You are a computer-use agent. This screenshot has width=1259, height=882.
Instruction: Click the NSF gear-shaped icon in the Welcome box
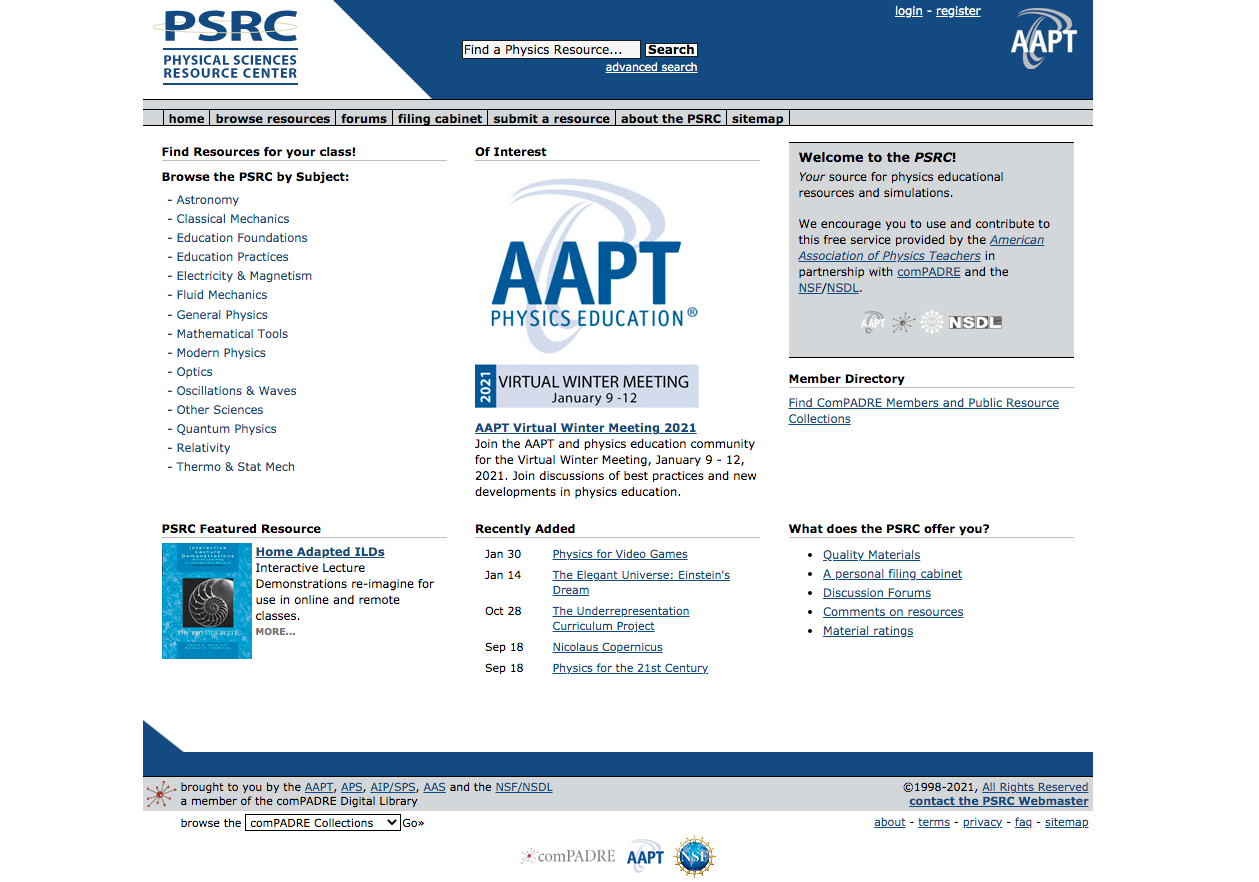coord(932,322)
